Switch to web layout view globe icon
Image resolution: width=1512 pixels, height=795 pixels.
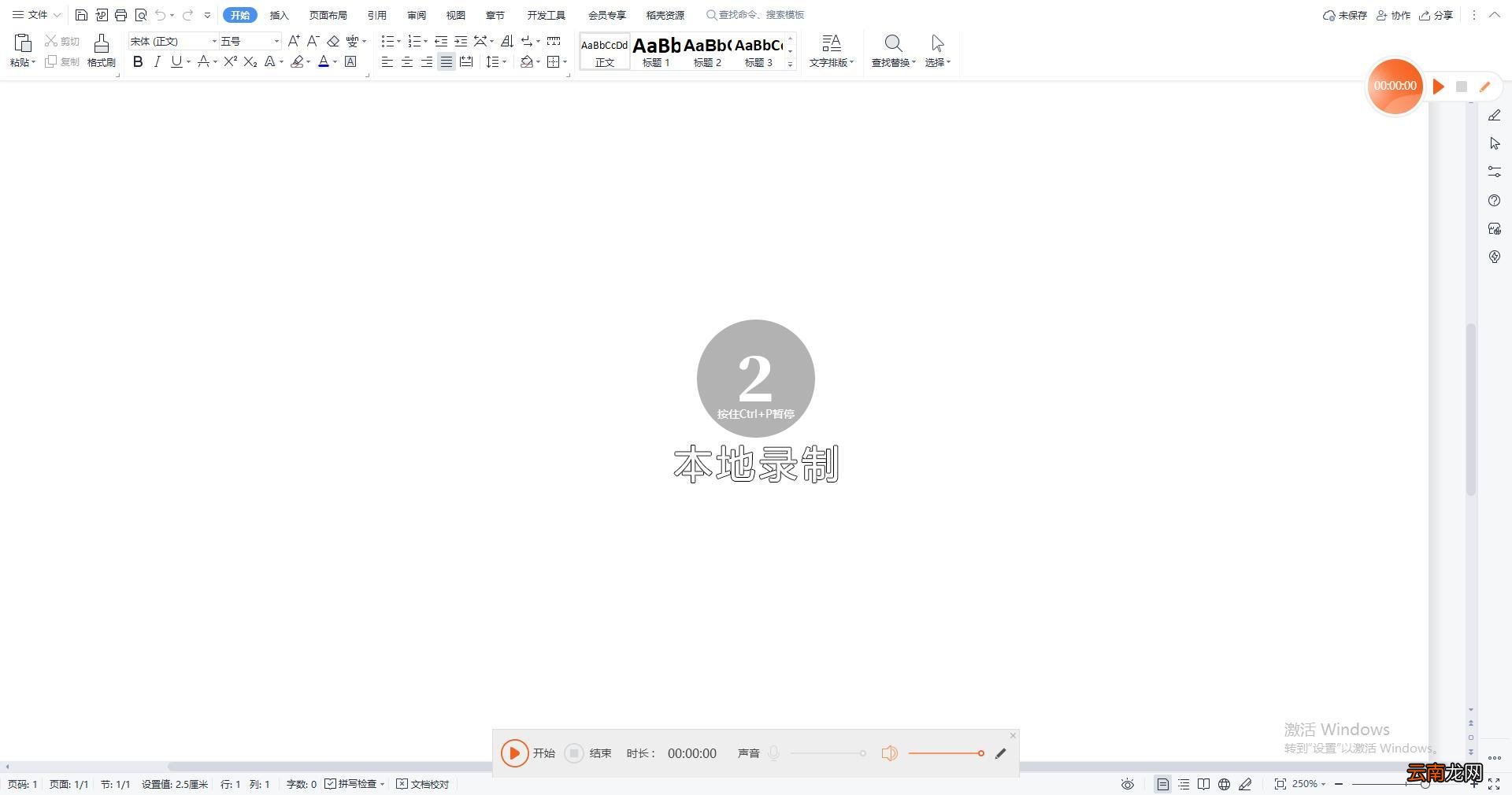pos(1224,784)
